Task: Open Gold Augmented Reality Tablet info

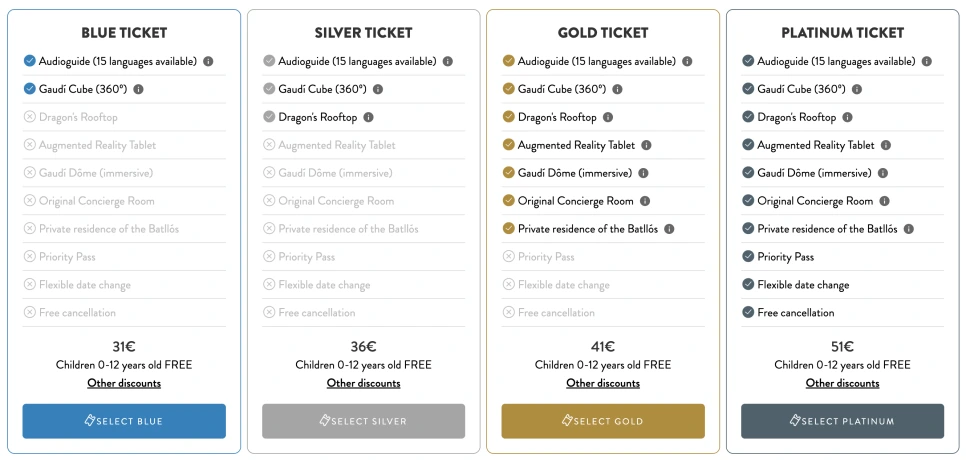Action: coord(647,145)
